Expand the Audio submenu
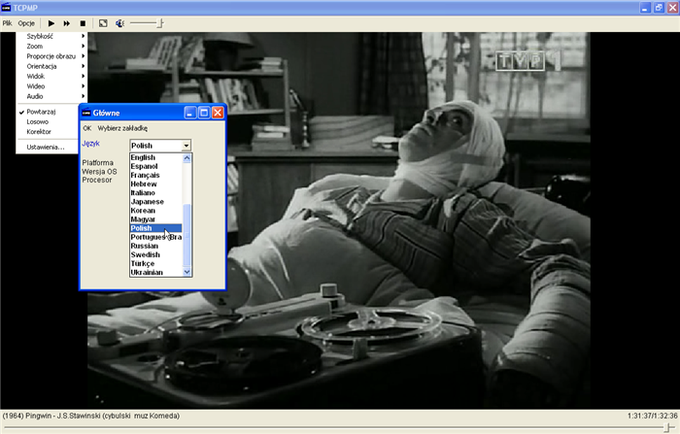The width and height of the screenshot is (680, 434). click(51, 96)
